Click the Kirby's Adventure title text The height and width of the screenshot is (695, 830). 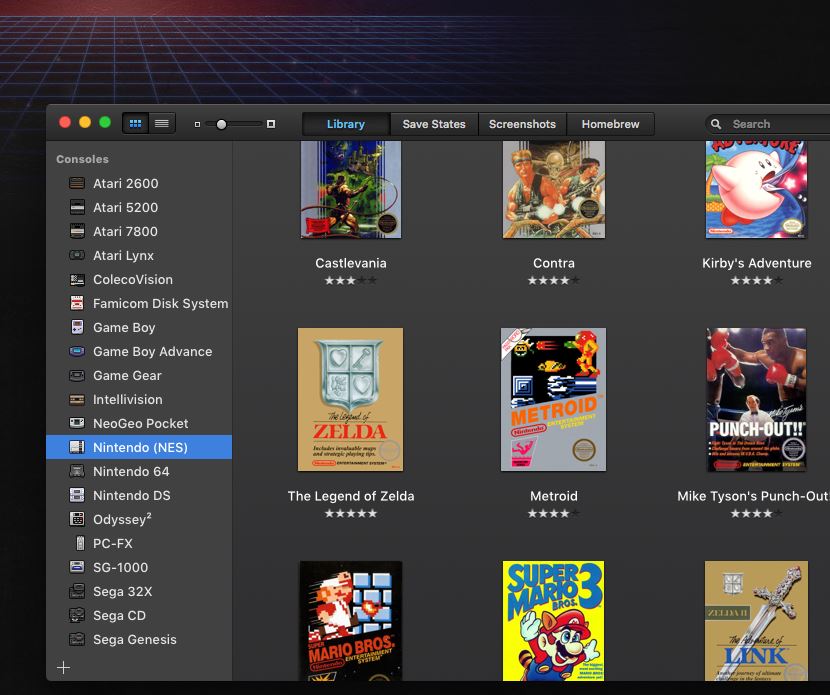click(756, 263)
